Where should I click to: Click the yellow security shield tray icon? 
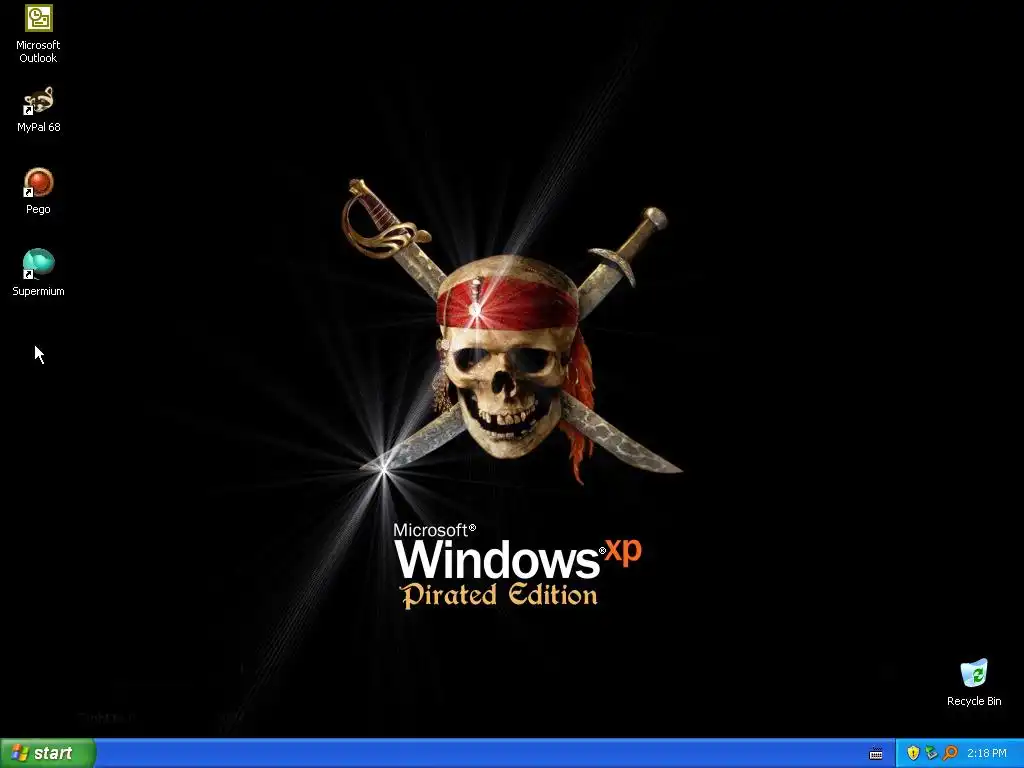tap(913, 753)
